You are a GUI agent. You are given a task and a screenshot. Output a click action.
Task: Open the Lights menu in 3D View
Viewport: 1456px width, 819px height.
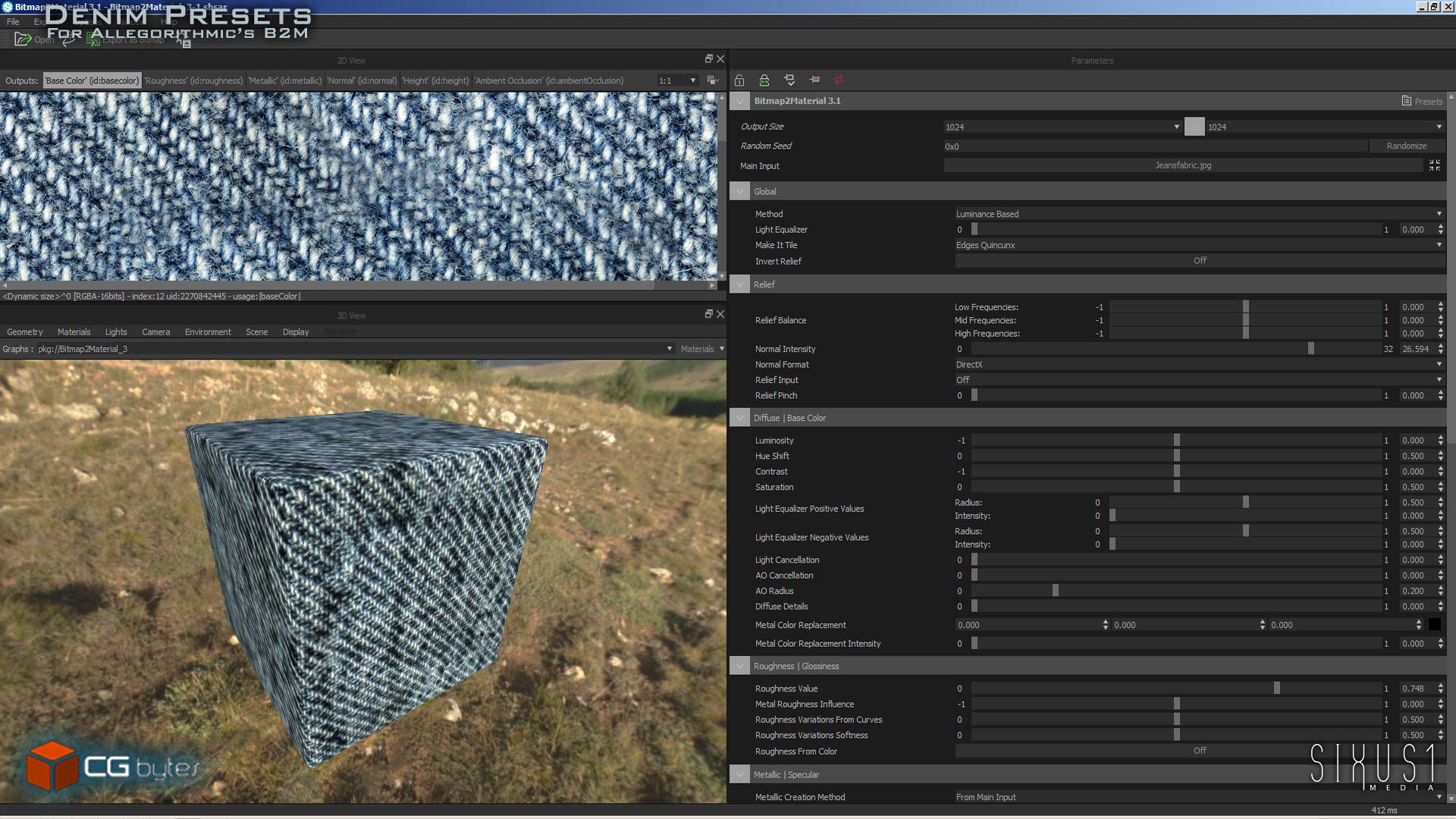(x=116, y=332)
